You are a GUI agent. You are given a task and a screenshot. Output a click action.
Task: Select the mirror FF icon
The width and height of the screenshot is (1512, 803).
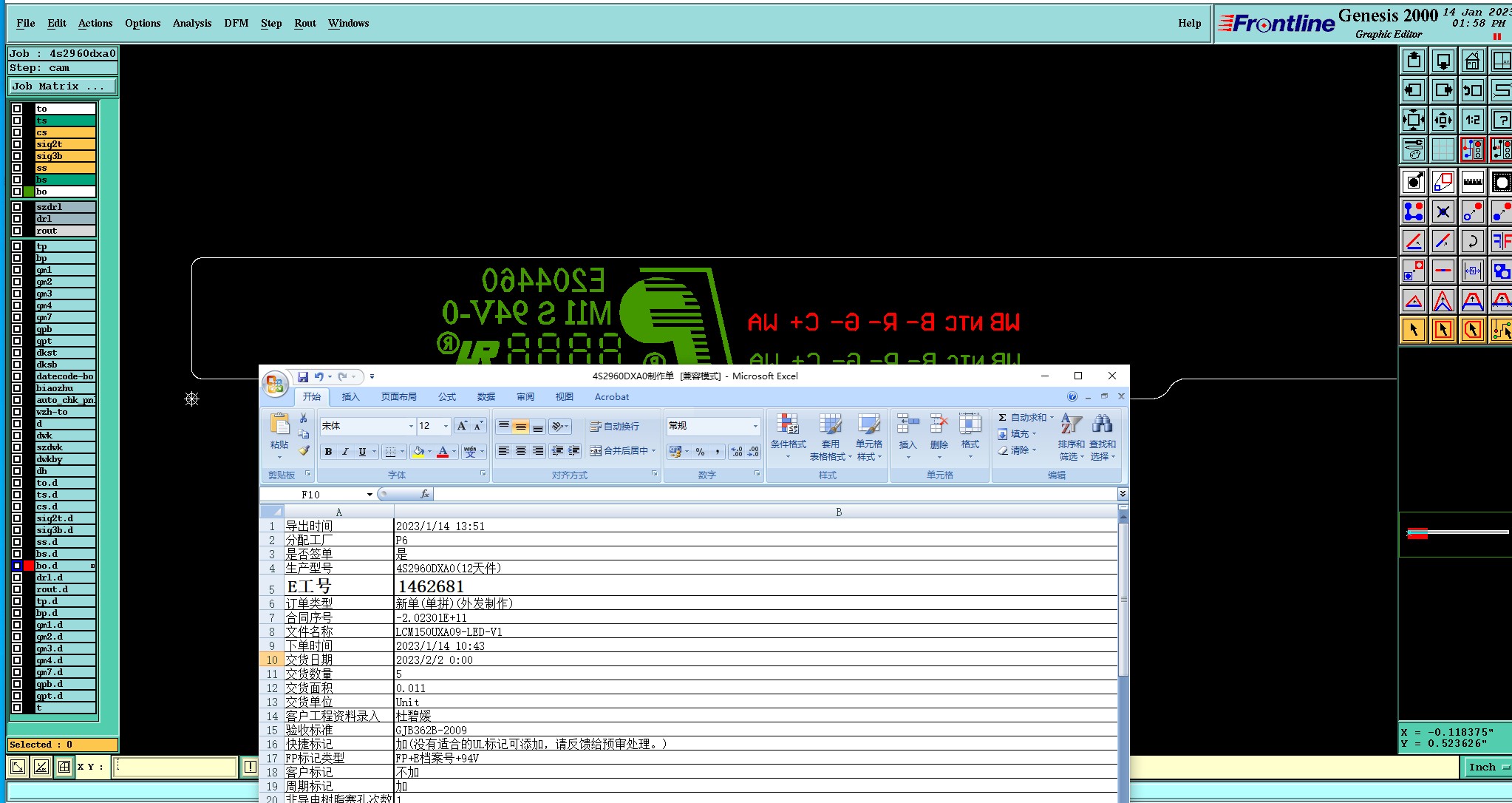(1501, 241)
